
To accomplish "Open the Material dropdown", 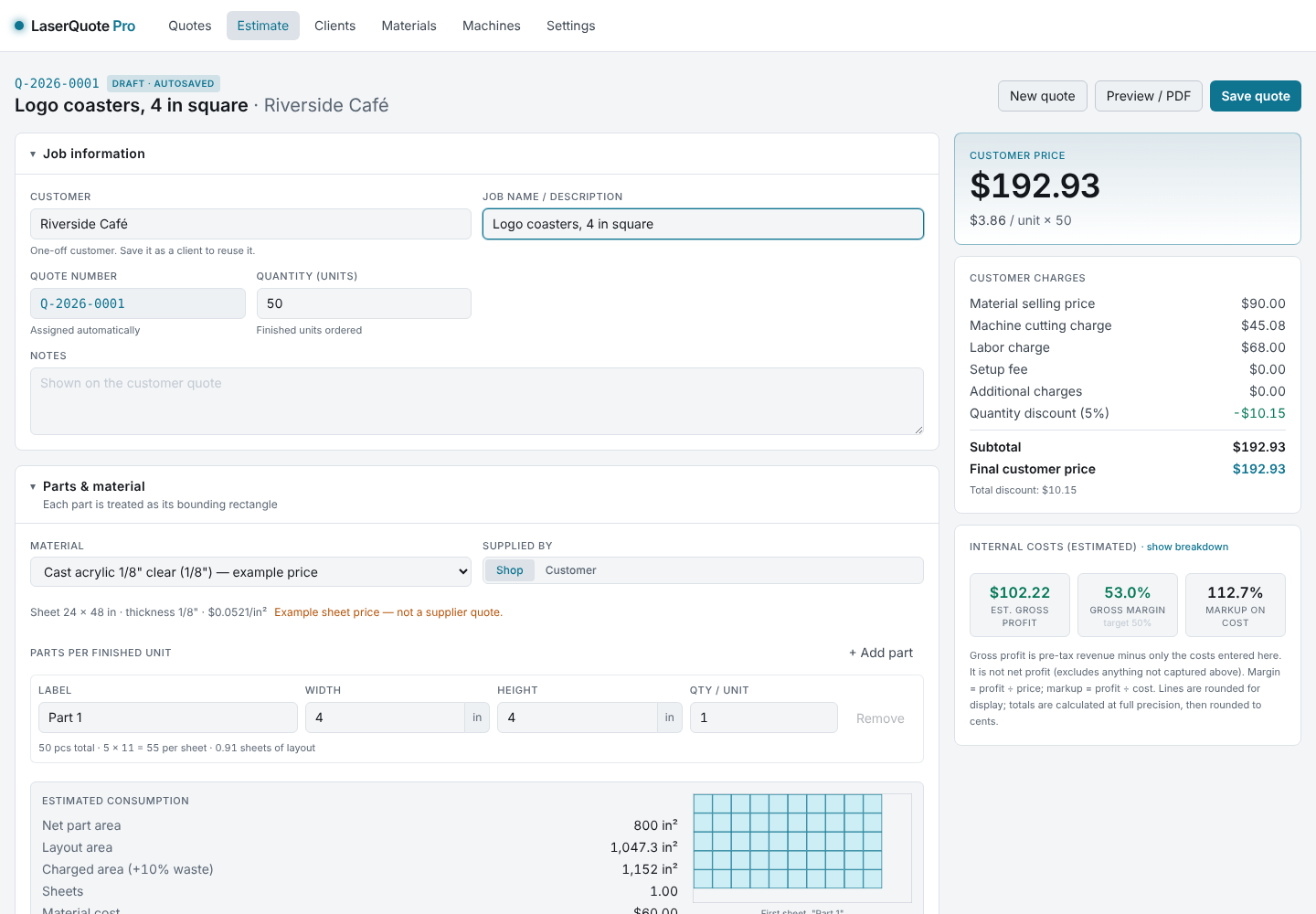I will tap(250, 572).
